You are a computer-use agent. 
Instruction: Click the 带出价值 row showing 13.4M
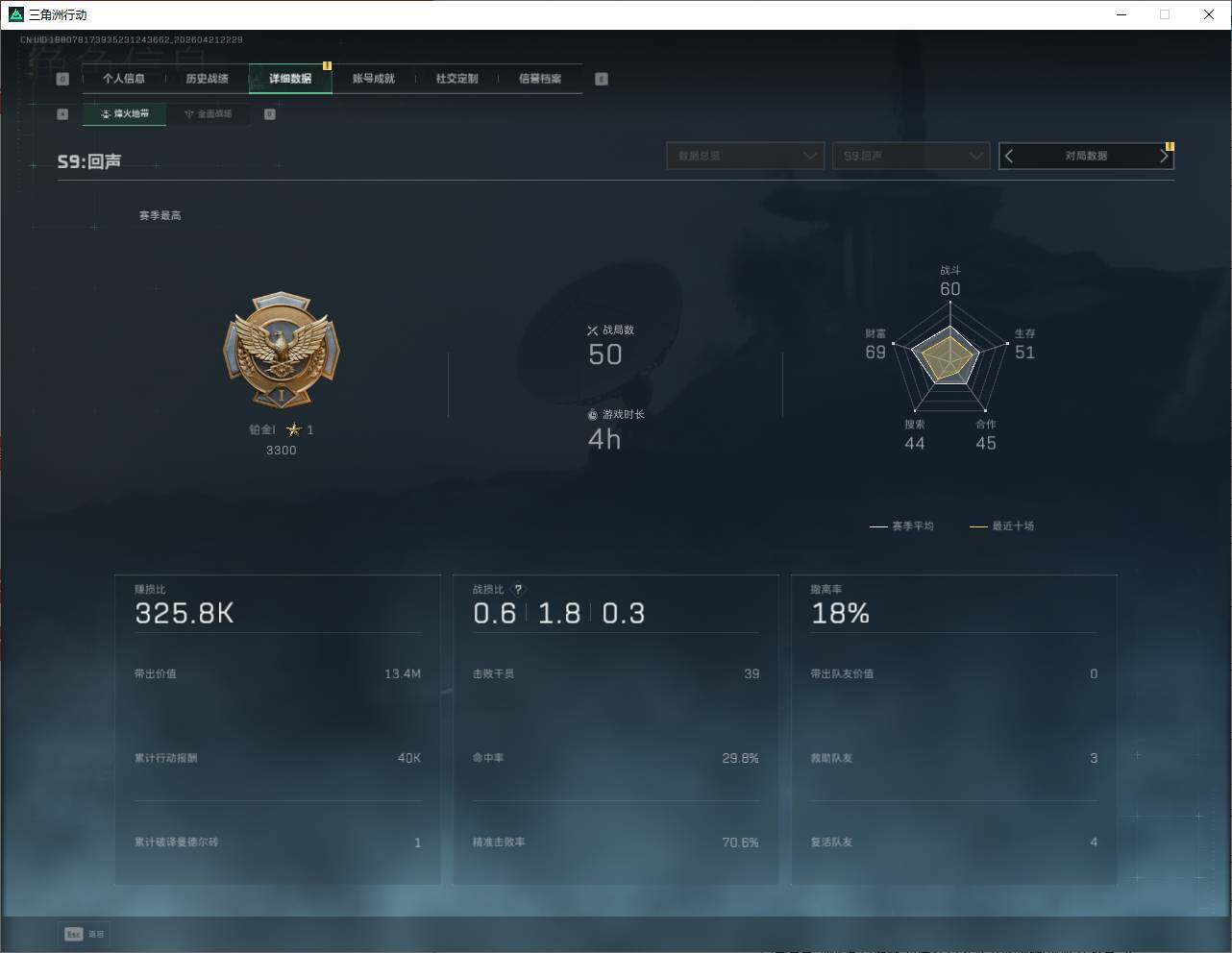[x=278, y=674]
